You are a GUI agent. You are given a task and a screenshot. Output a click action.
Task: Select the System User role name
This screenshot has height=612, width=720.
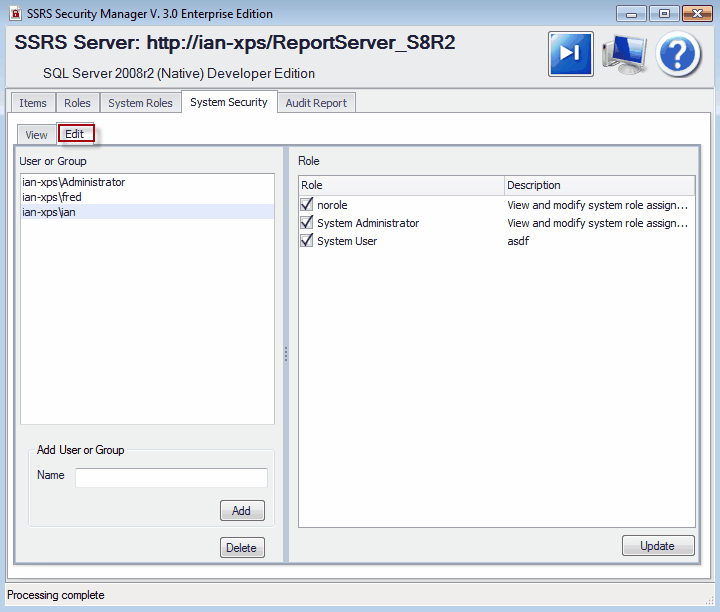click(x=347, y=241)
